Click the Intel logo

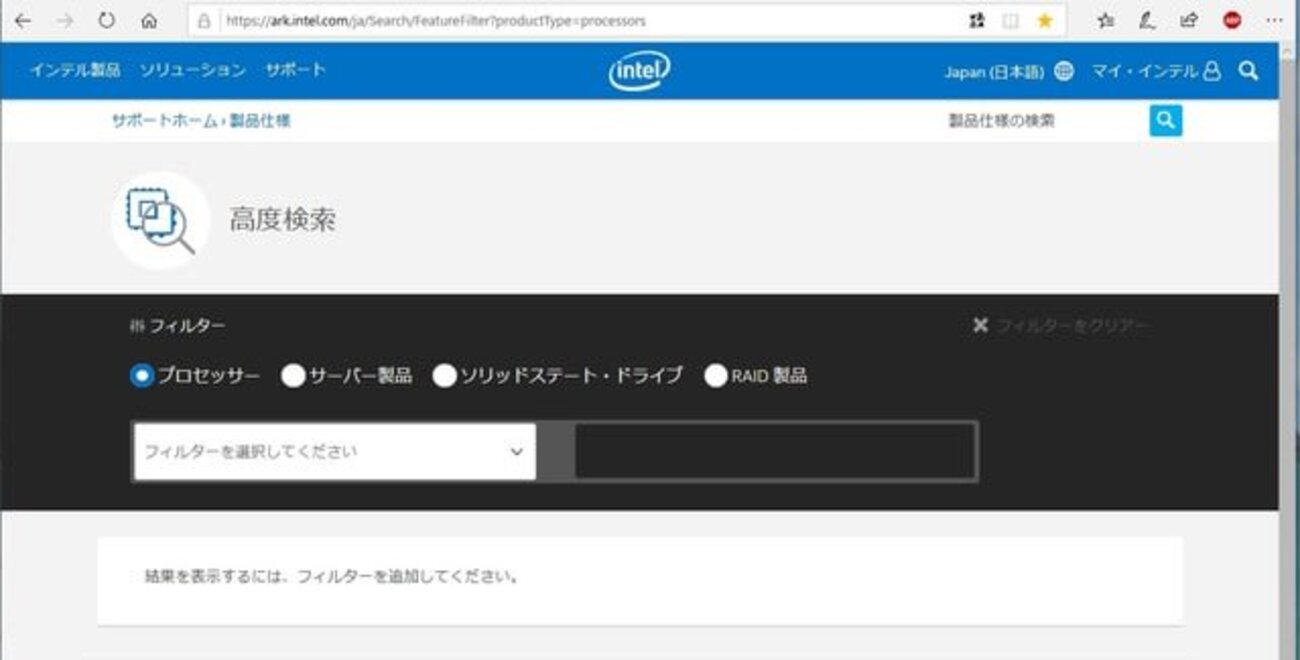[640, 71]
